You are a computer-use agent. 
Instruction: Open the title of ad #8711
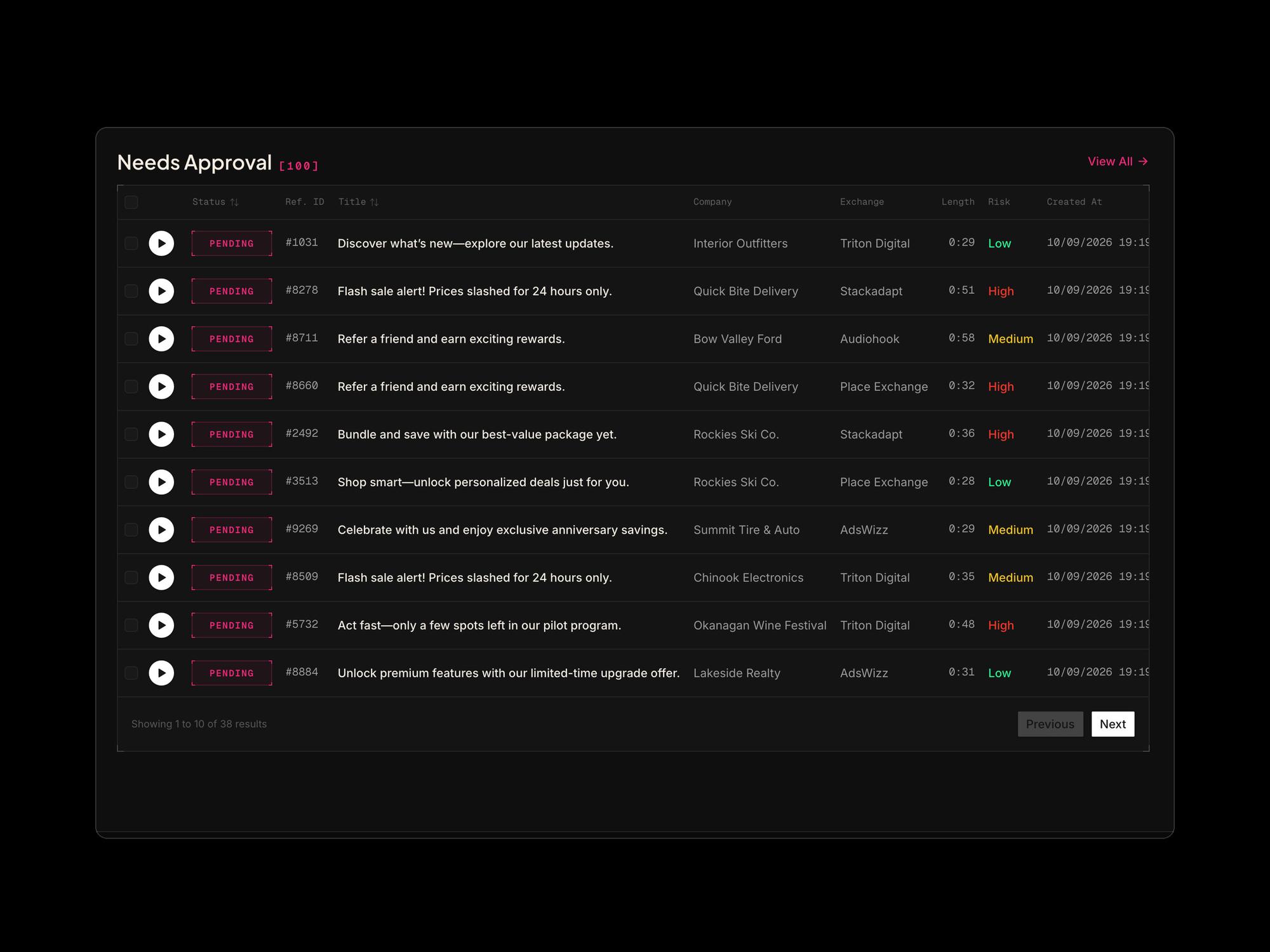[451, 339]
